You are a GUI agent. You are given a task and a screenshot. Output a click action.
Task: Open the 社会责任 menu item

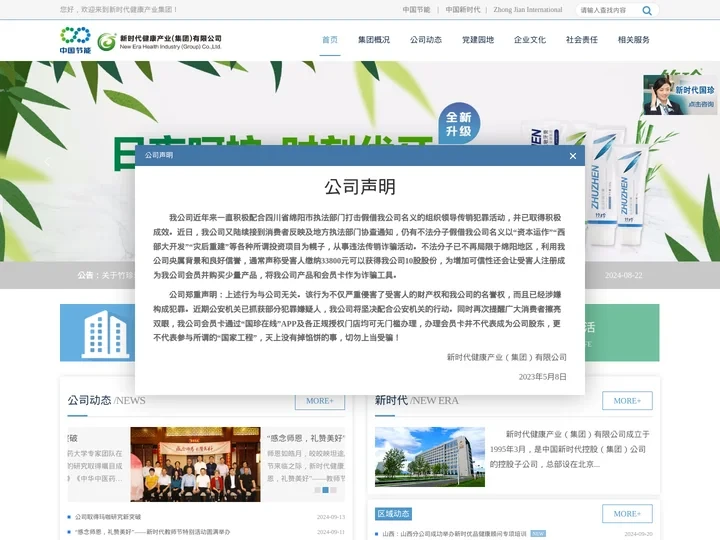(581, 40)
